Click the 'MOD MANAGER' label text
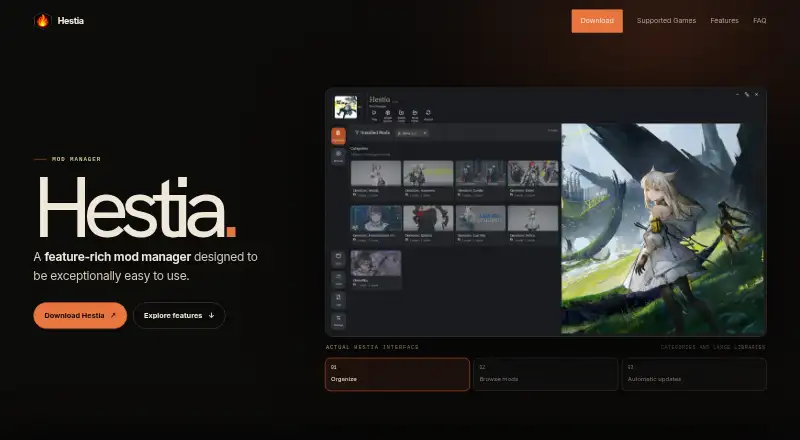This screenshot has height=440, width=800. click(x=76, y=159)
